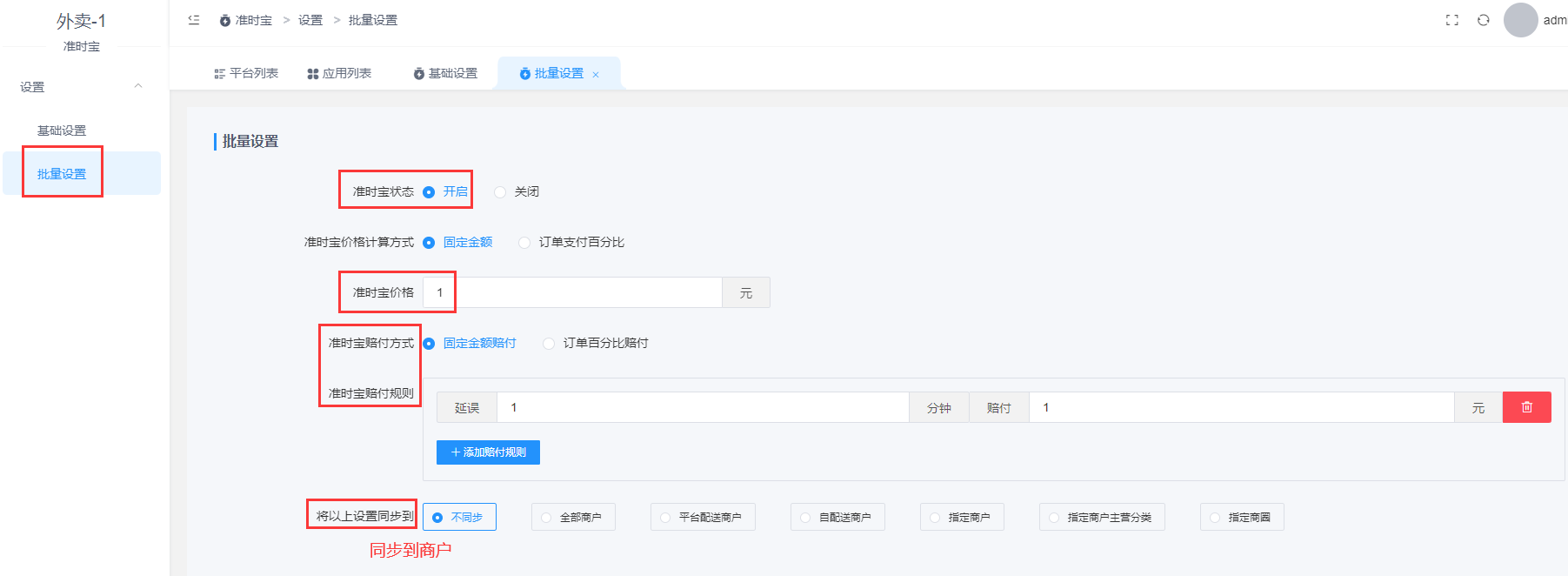Open 基础设置 in the sidebar
1568x576 pixels.
62,131
